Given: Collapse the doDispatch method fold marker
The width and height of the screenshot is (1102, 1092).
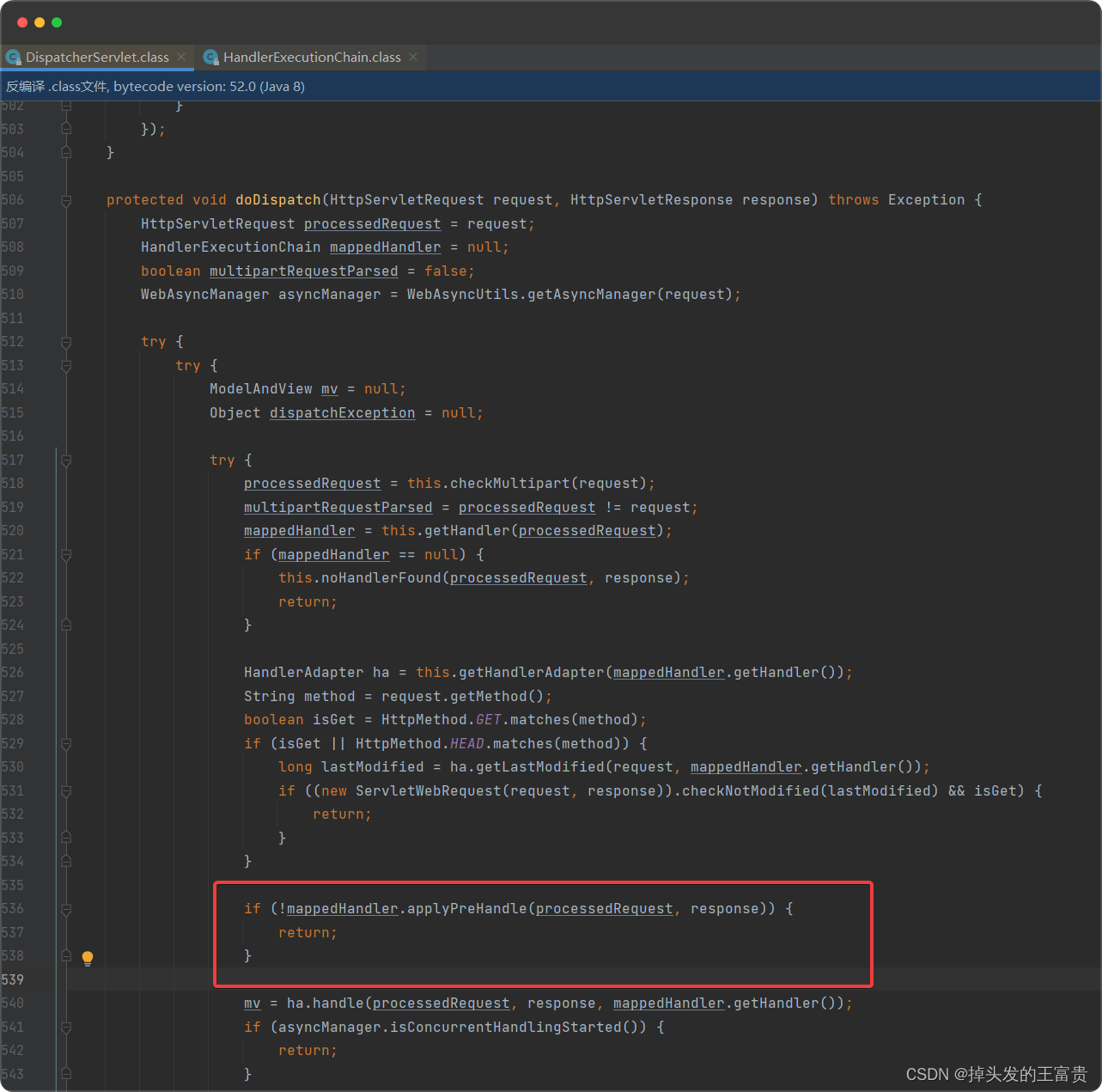Looking at the screenshot, I should tap(66, 200).
